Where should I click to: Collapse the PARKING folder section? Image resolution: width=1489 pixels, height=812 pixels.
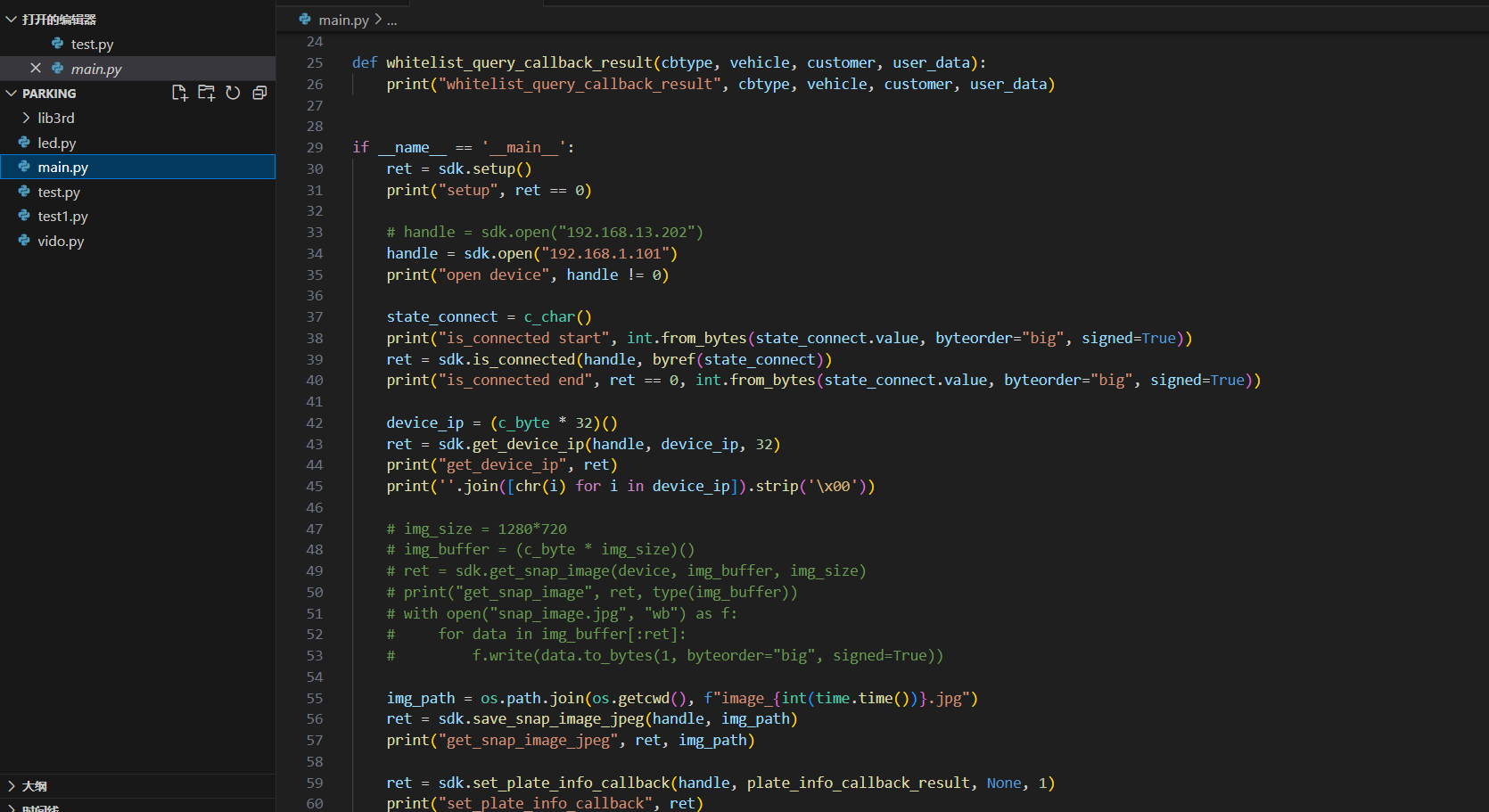pos(11,93)
